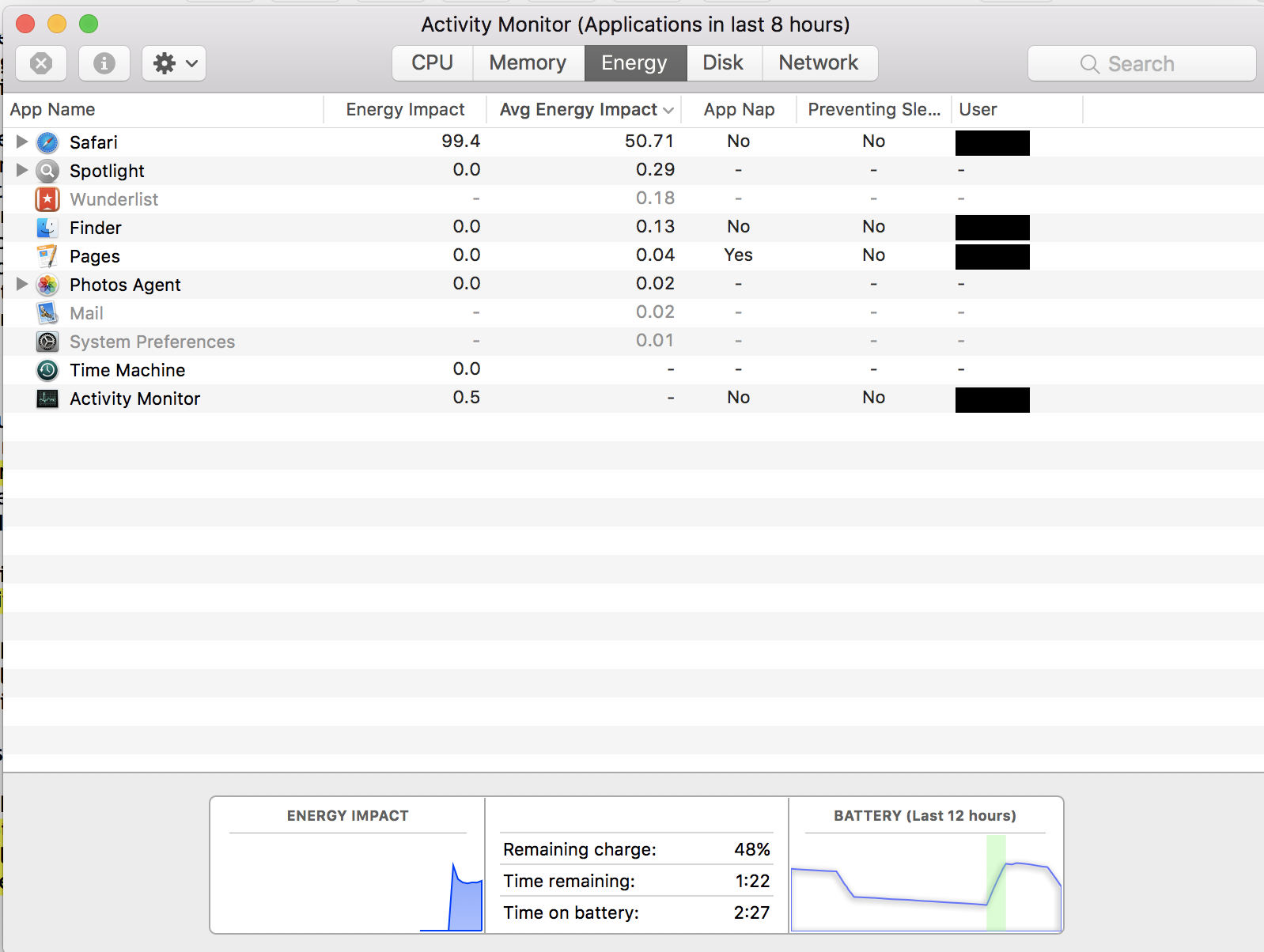Click System Preferences' 0.01 average energy value
This screenshot has width=1264, height=952.
tap(655, 340)
